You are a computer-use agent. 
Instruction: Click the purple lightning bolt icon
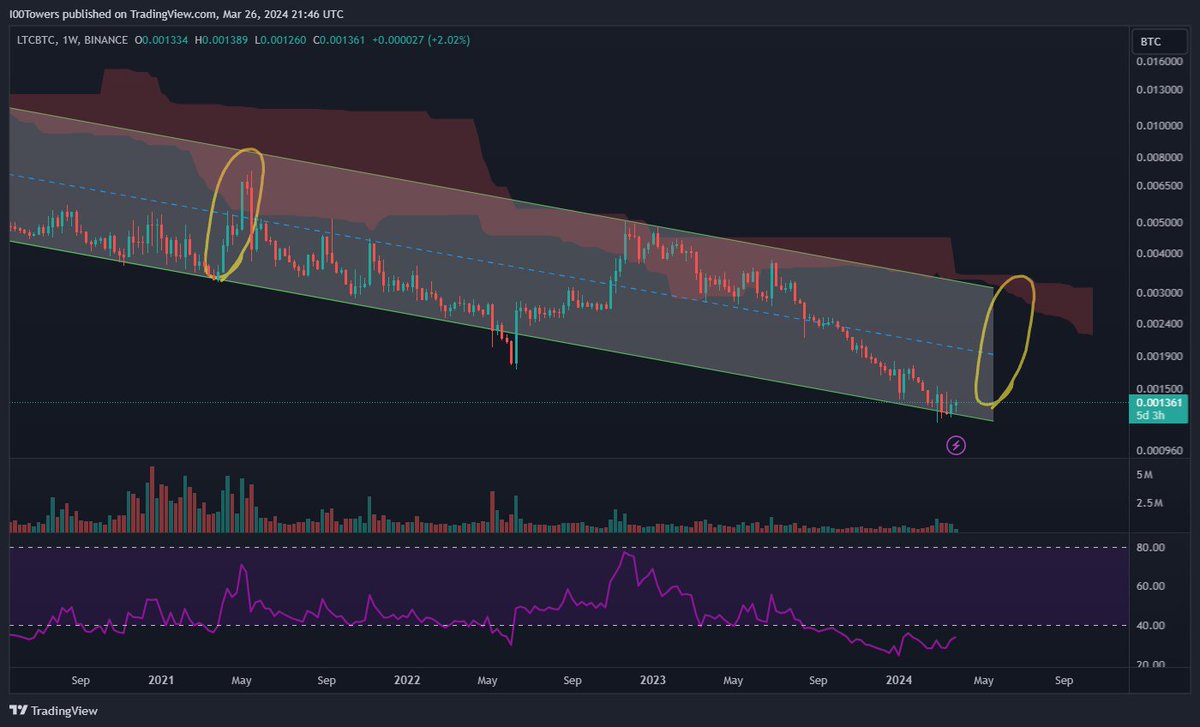(956, 445)
